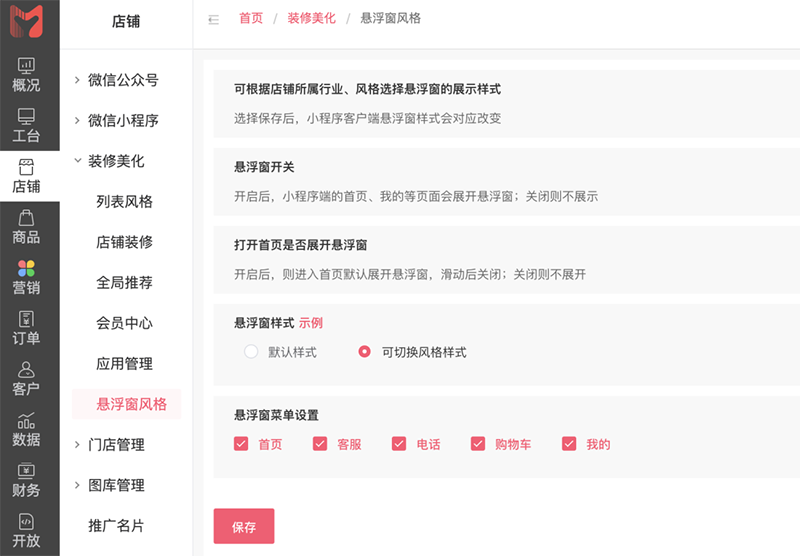Open the 店铺装修 submenu item
This screenshot has width=800, height=556.
click(x=124, y=242)
